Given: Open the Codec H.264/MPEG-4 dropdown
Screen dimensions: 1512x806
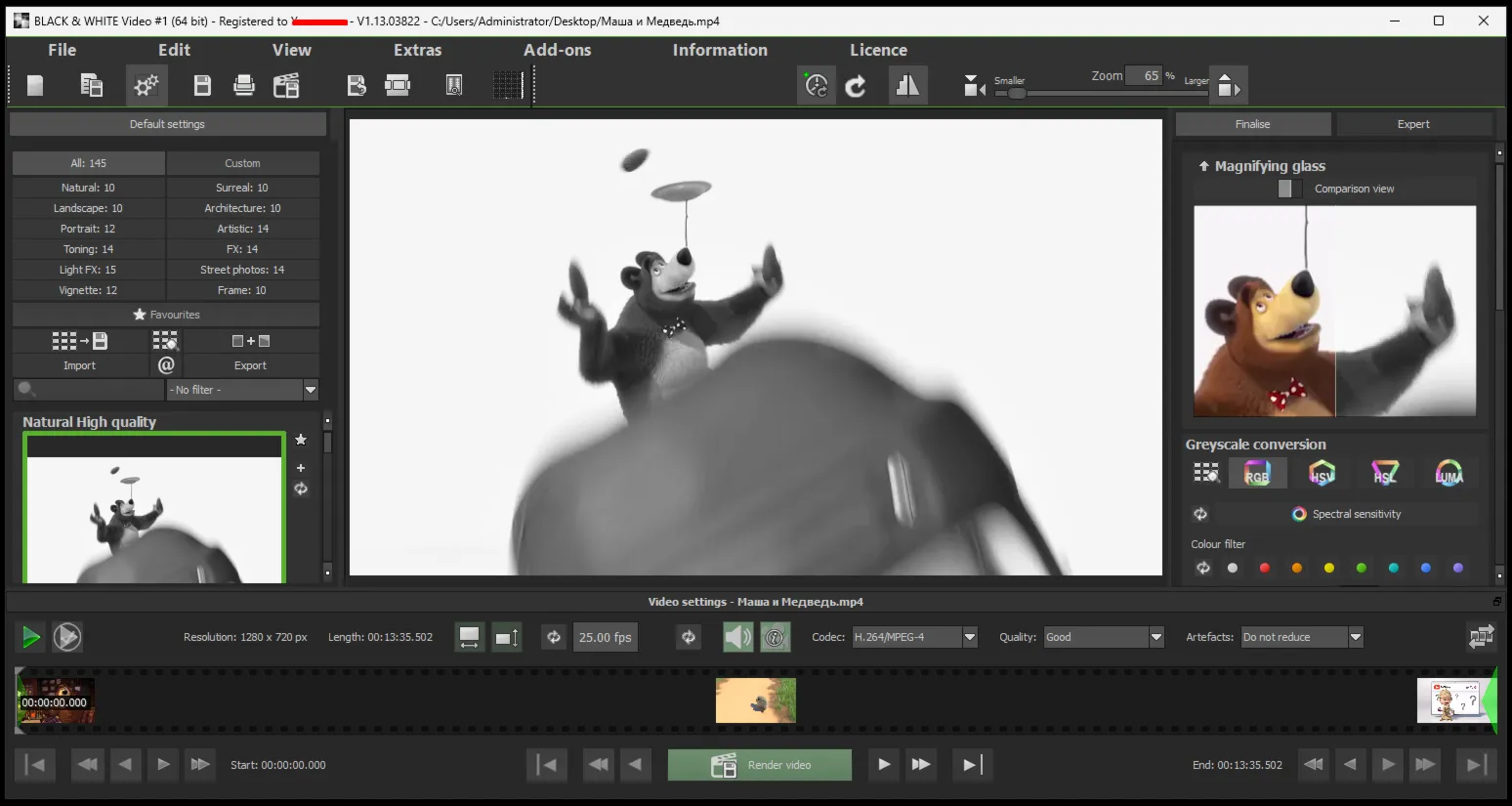Looking at the screenshot, I should click(x=915, y=637).
